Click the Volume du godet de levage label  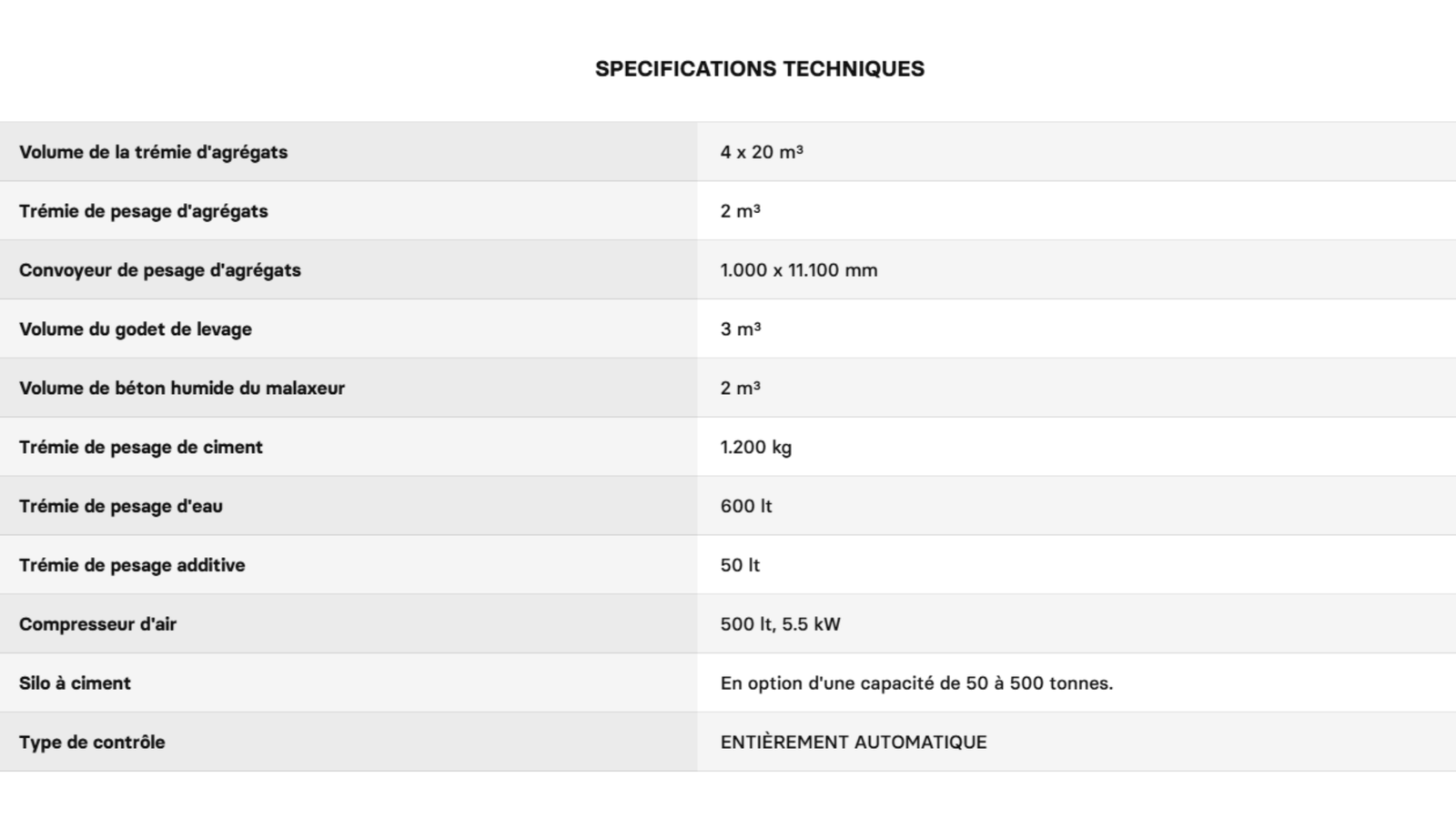[135, 329]
